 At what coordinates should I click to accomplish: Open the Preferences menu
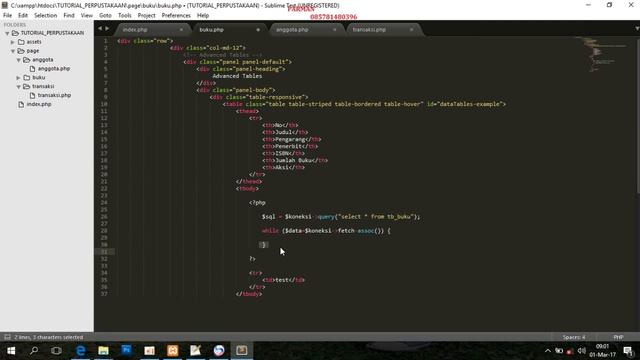[x=176, y=16]
